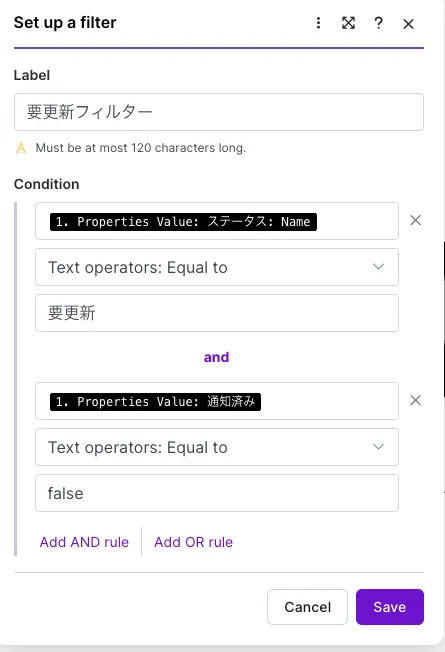Click into the 要更新 comparison value field
Screen dimensions: 445x652
(x=217, y=313)
